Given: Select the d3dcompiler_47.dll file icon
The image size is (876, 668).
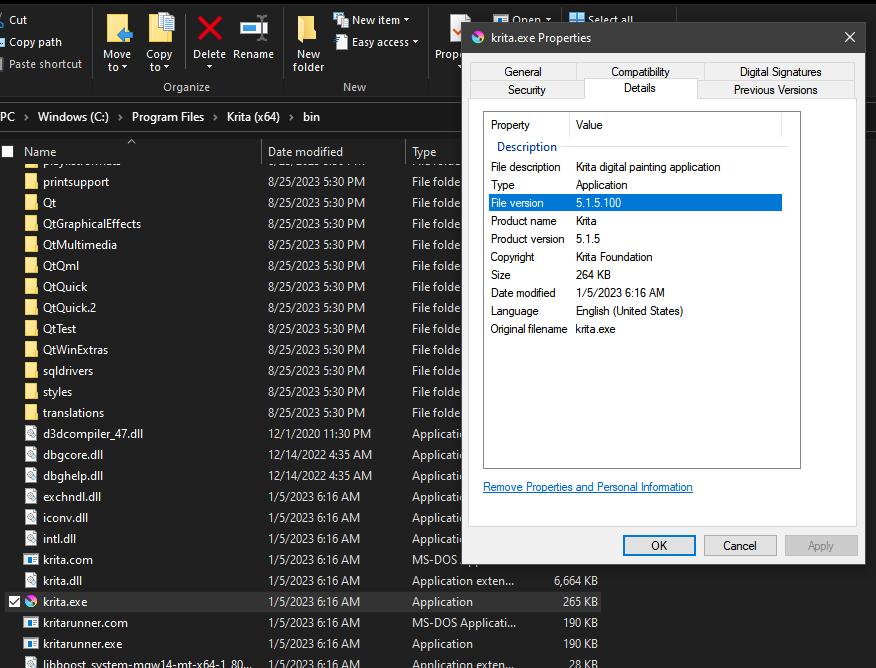Looking at the screenshot, I should point(31,434).
